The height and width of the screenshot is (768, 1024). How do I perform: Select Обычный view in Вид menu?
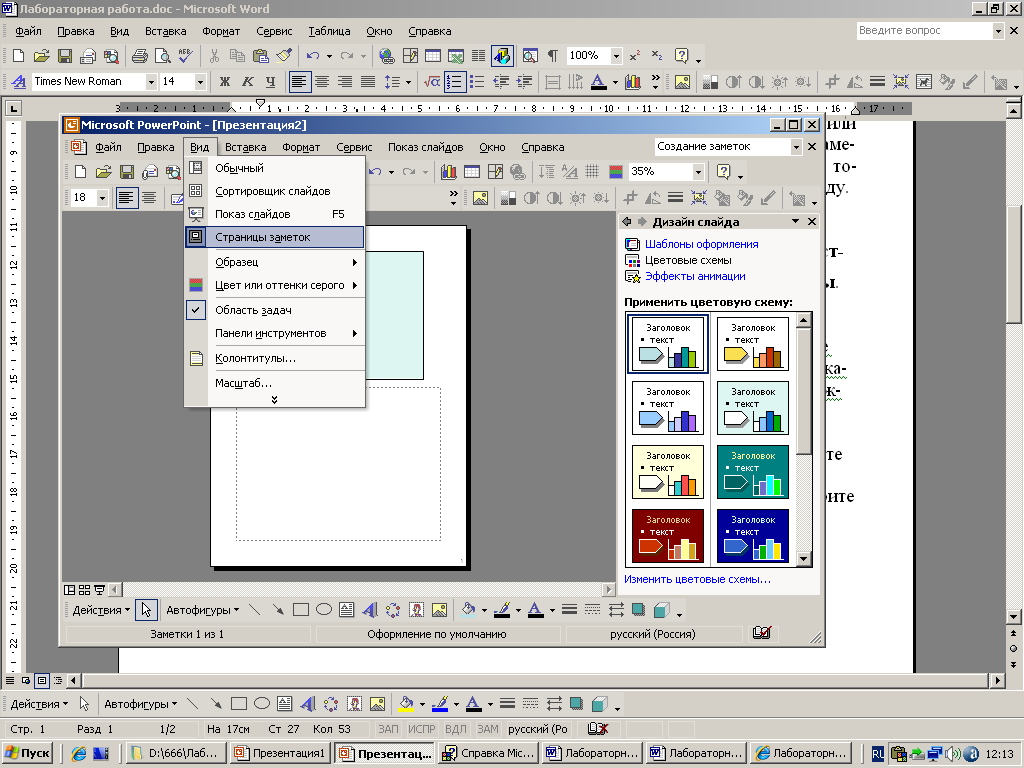[x=274, y=168]
